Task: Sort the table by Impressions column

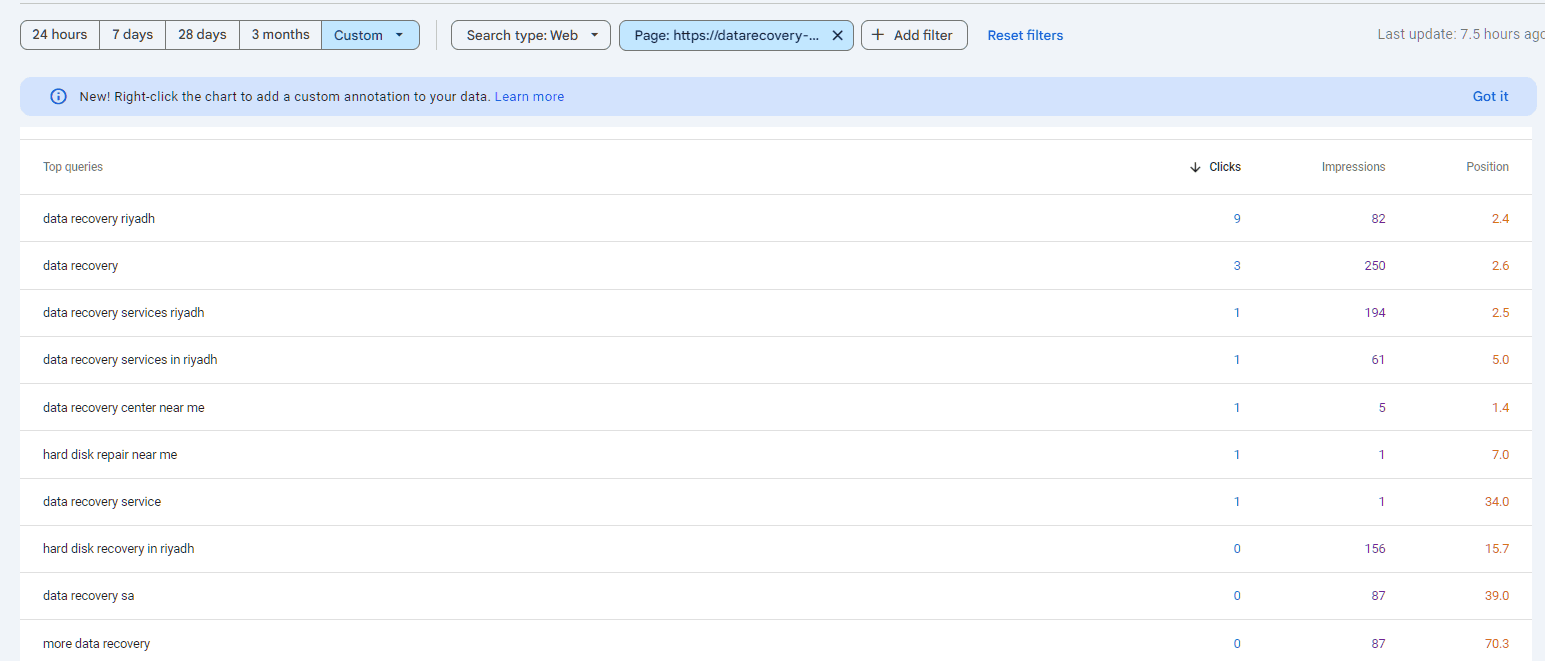Action: point(1353,167)
